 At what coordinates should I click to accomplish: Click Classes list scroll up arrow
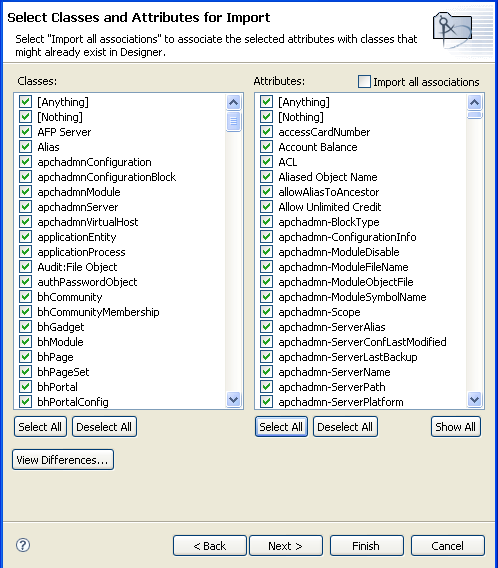click(234, 103)
